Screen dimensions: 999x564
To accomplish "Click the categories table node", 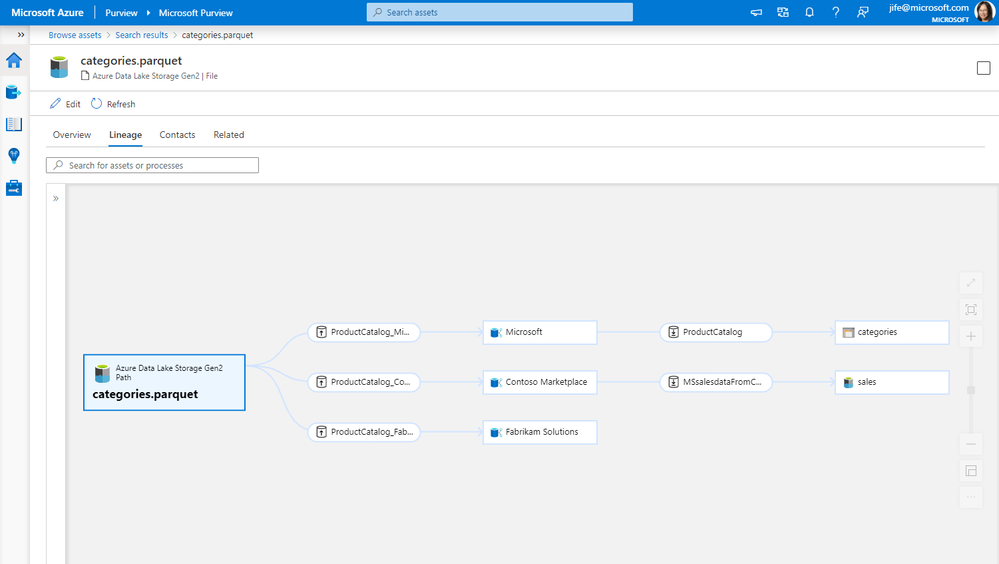I will [892, 332].
